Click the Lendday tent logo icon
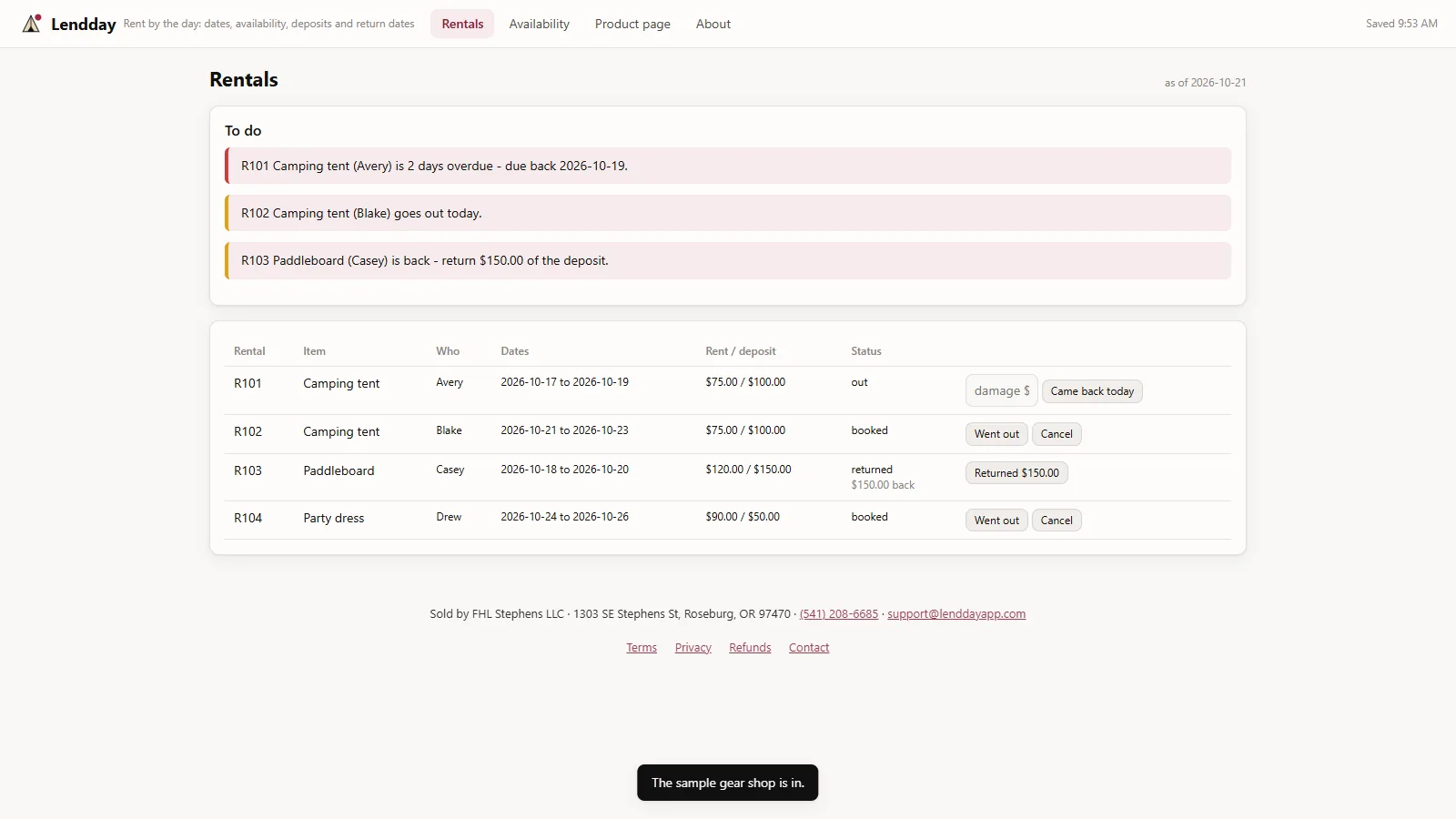 click(x=32, y=24)
